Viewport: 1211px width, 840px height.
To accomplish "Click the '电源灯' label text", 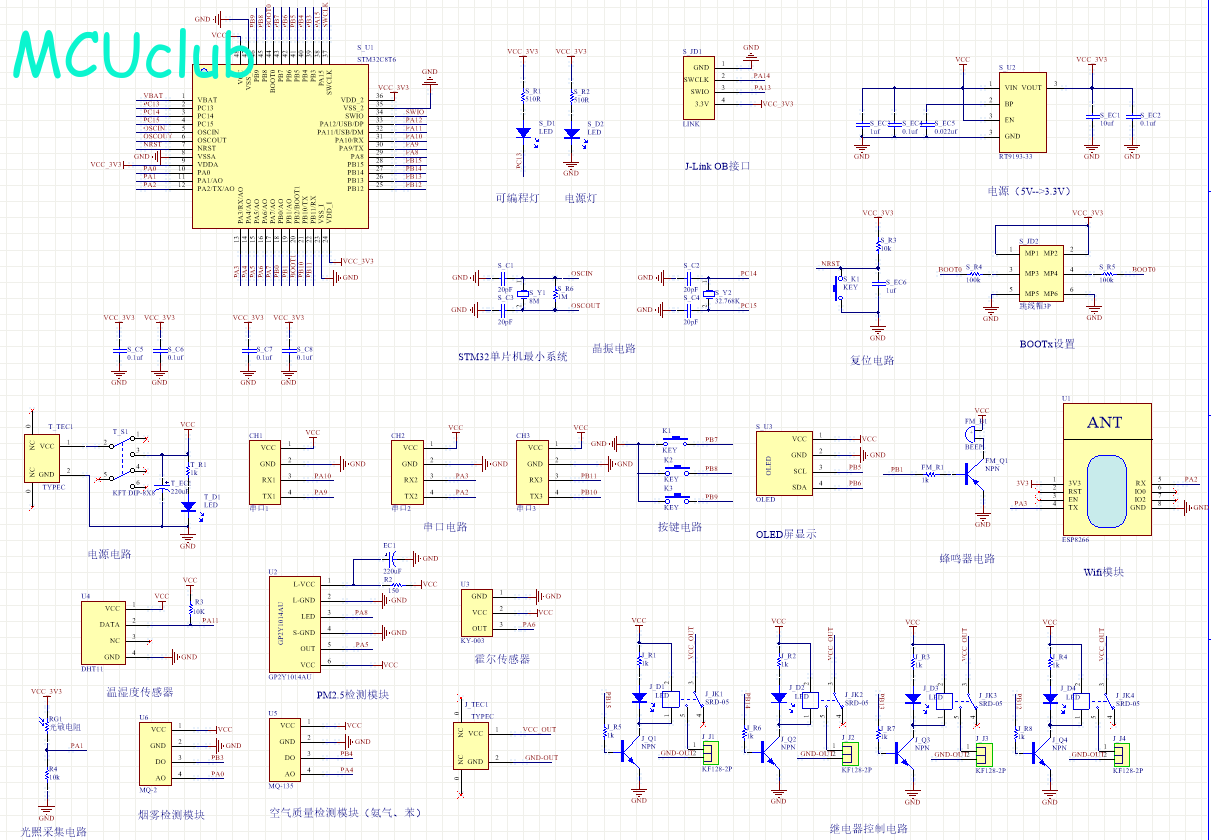I will click(581, 199).
